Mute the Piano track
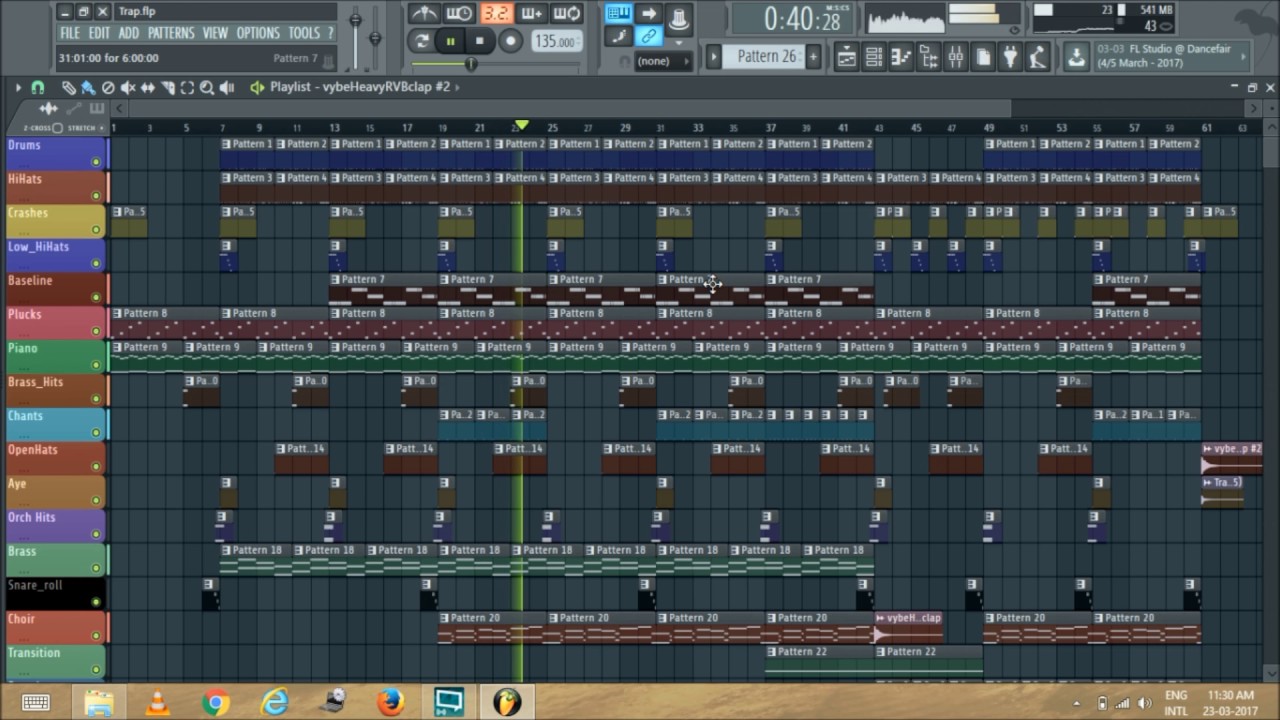Image resolution: width=1280 pixels, height=720 pixels. 96,365
